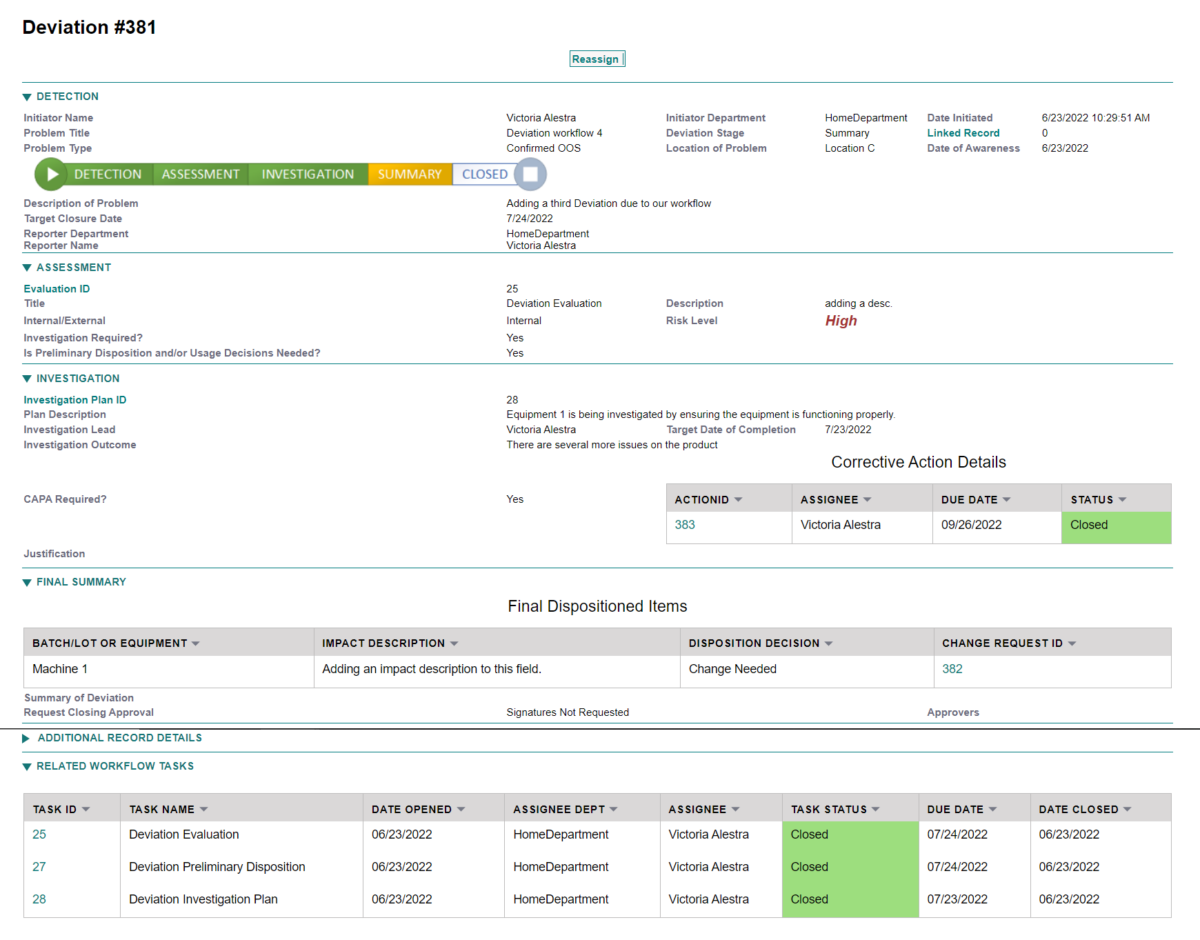
Task: Click the green Closed status cell for task 27
Action: [x=810, y=866]
